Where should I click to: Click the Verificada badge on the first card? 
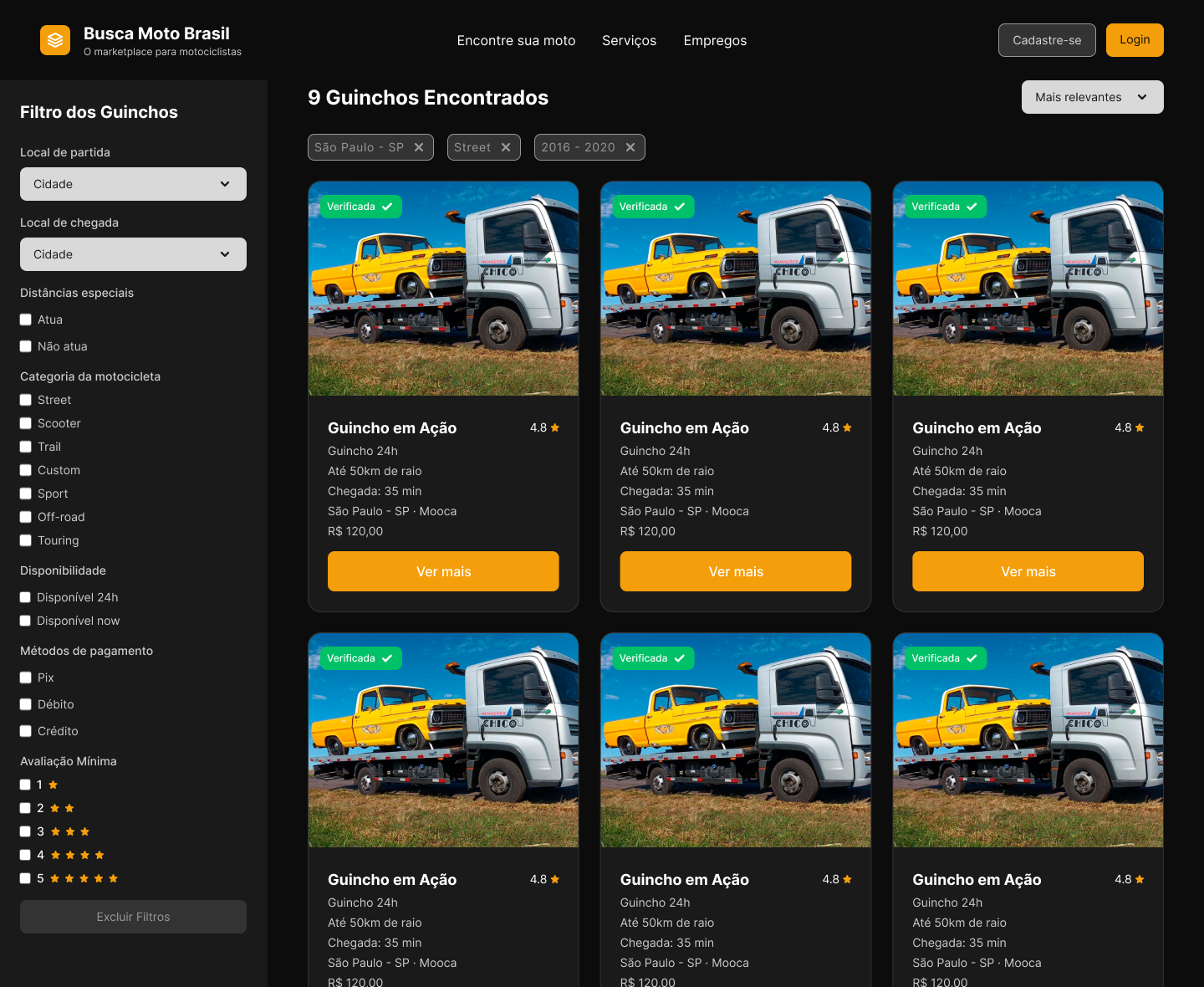click(x=361, y=207)
